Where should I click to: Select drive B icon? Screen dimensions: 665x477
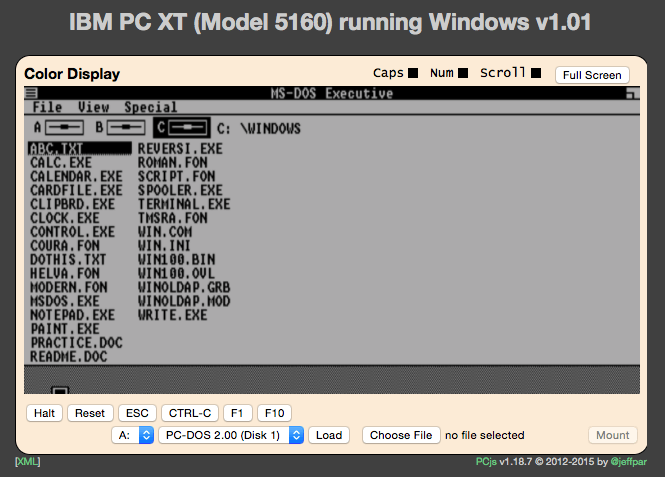(120, 127)
